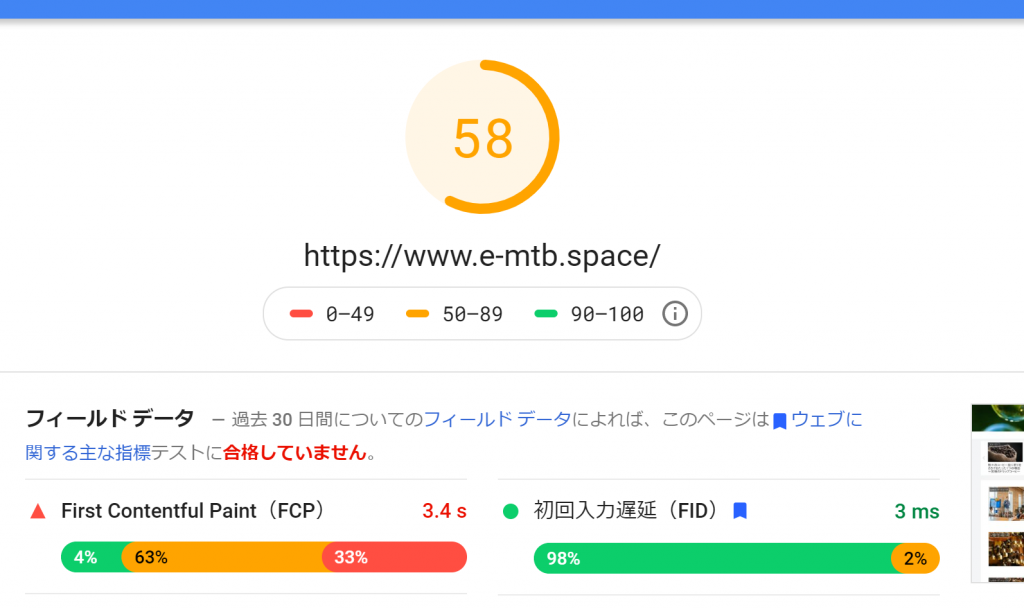Click the orange 2% segment of FID bar
Screen dimensions: 1024x609
tap(916, 559)
